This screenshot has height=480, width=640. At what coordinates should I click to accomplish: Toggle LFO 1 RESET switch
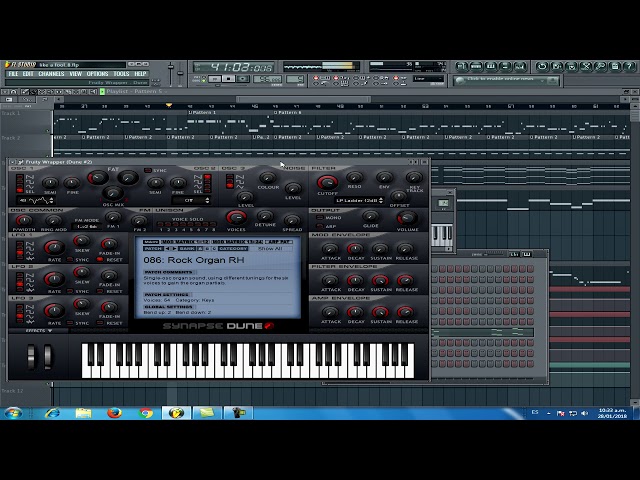100,260
